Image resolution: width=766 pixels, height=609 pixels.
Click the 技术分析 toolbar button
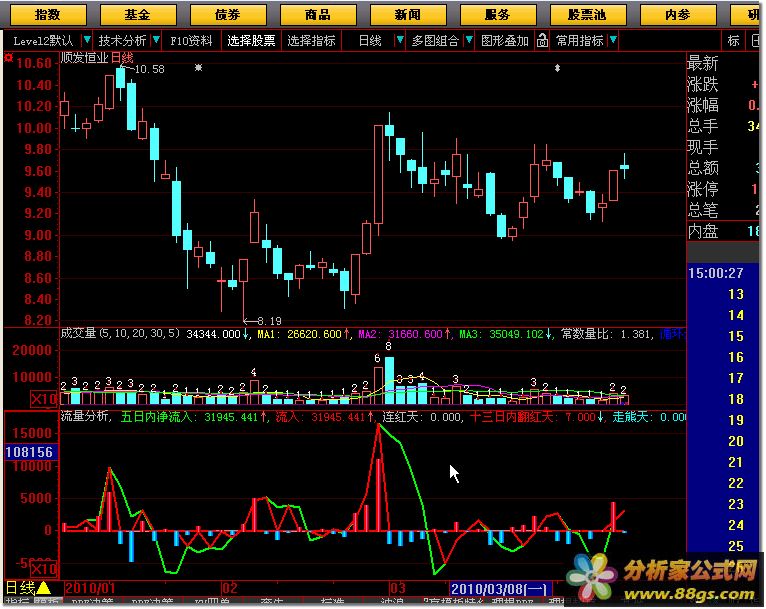[x=122, y=41]
